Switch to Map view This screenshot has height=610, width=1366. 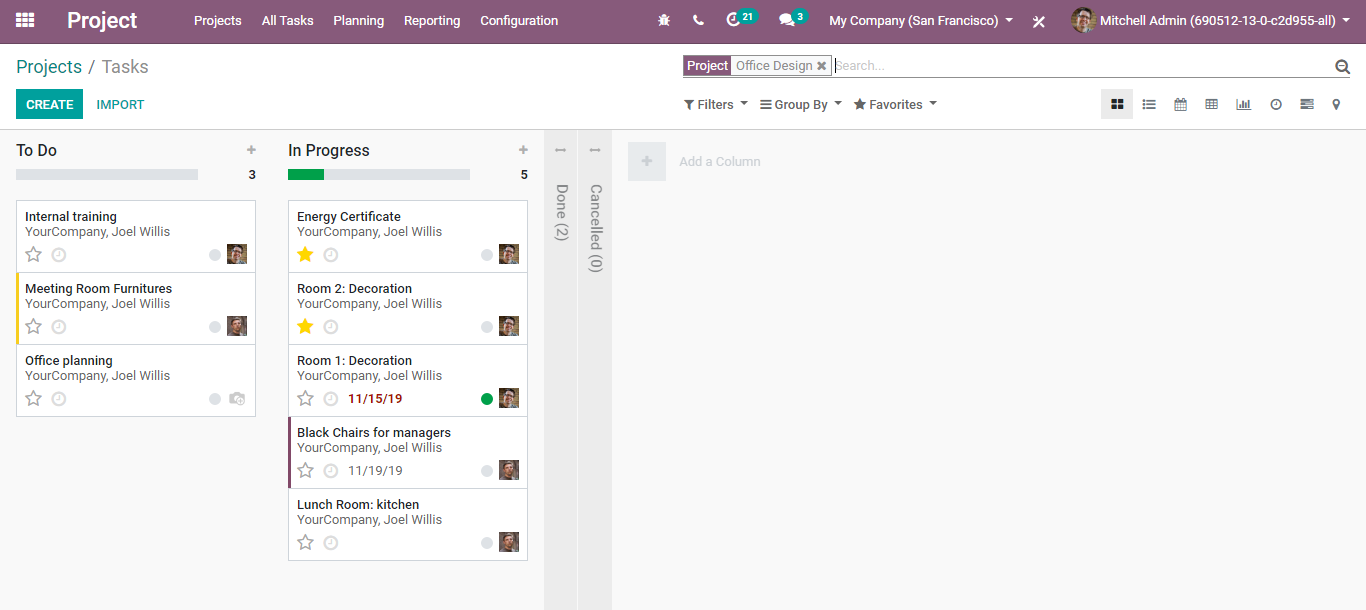tap(1336, 104)
